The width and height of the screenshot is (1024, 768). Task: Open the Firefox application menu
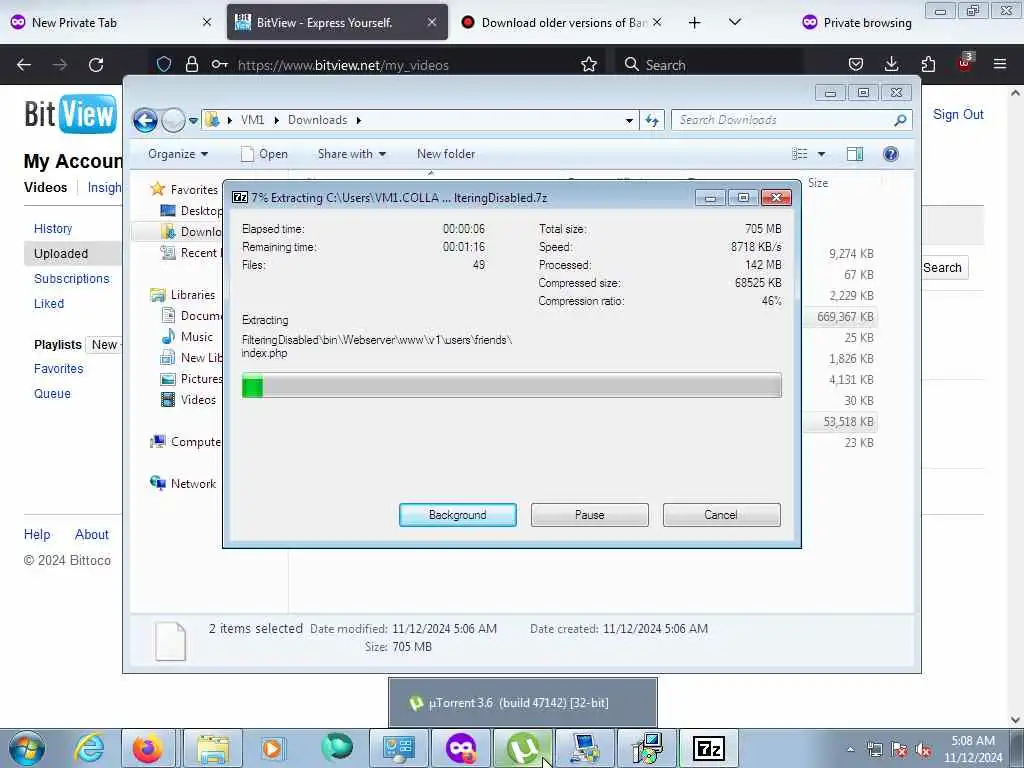tap(1000, 65)
